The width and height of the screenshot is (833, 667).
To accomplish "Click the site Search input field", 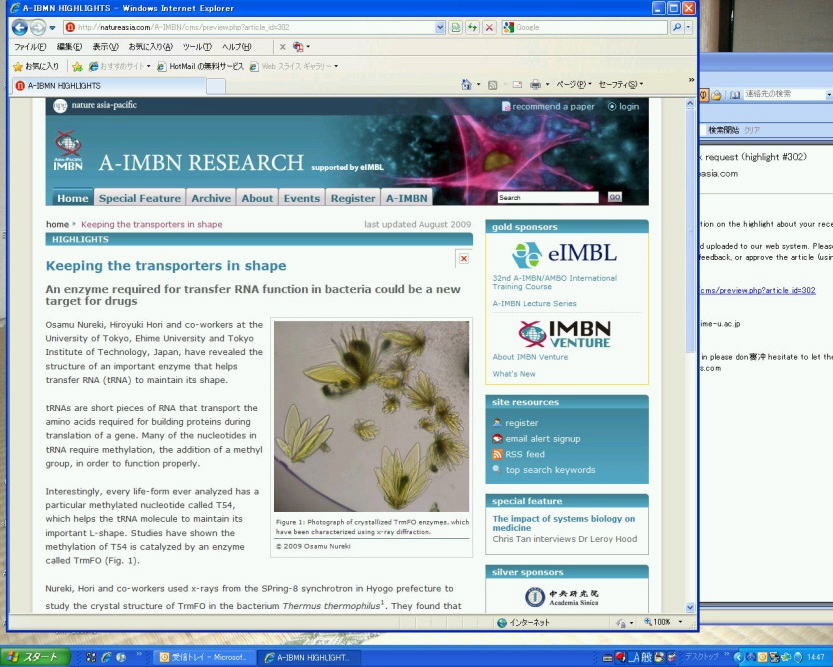I will pyautogui.click(x=548, y=198).
